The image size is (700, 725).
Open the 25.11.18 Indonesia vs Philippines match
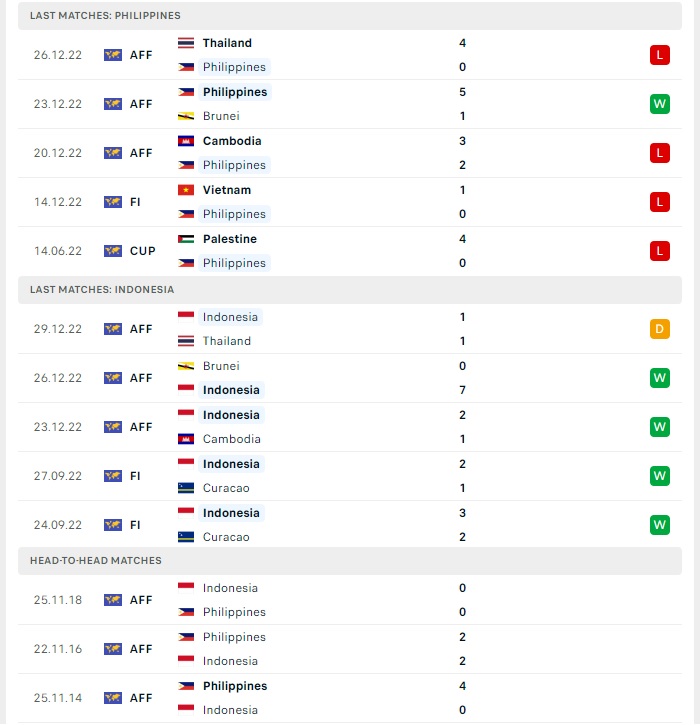[350, 600]
